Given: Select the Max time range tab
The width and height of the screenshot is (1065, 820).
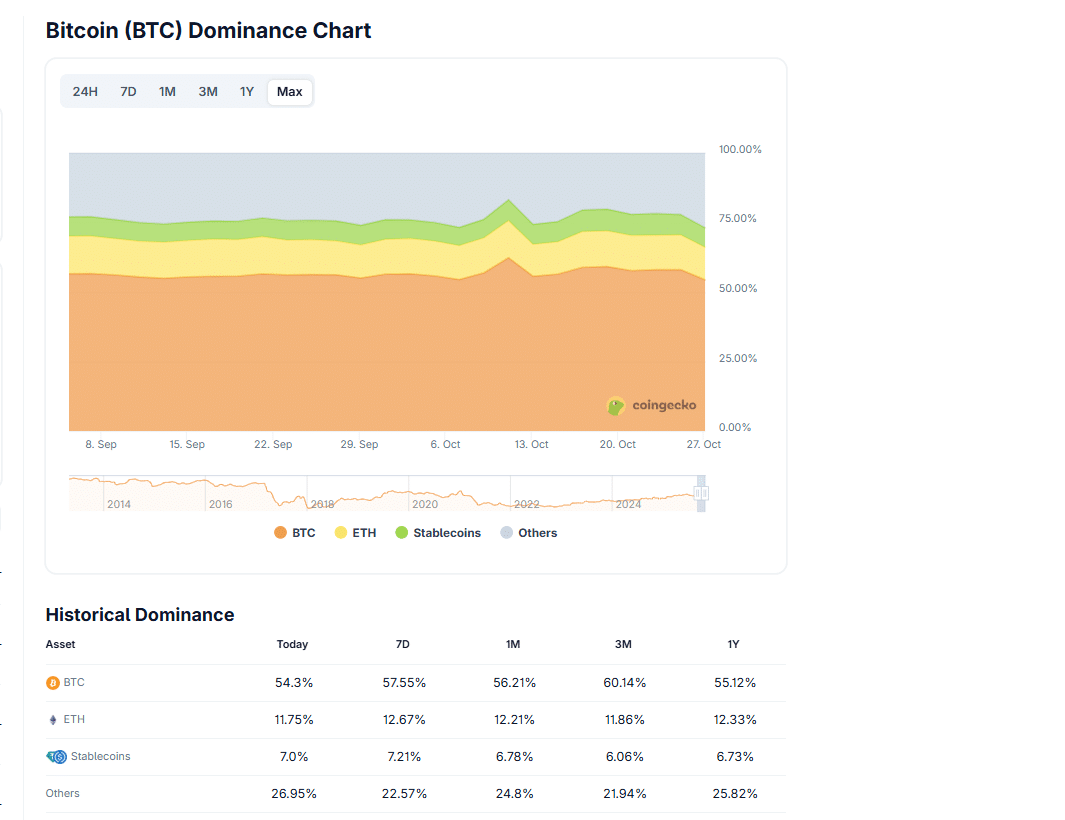Looking at the screenshot, I should click(x=290, y=92).
